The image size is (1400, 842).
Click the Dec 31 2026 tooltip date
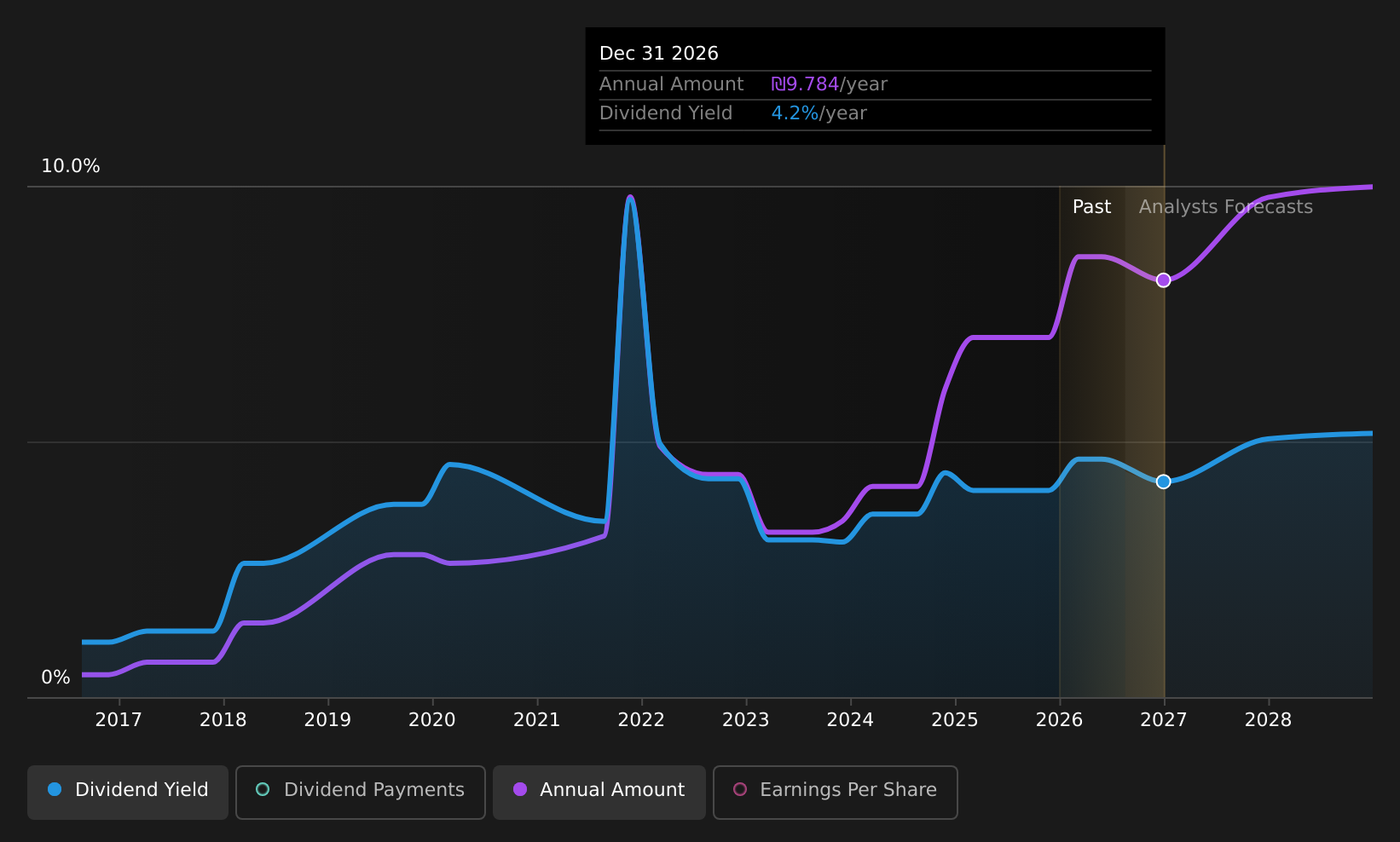coord(659,54)
